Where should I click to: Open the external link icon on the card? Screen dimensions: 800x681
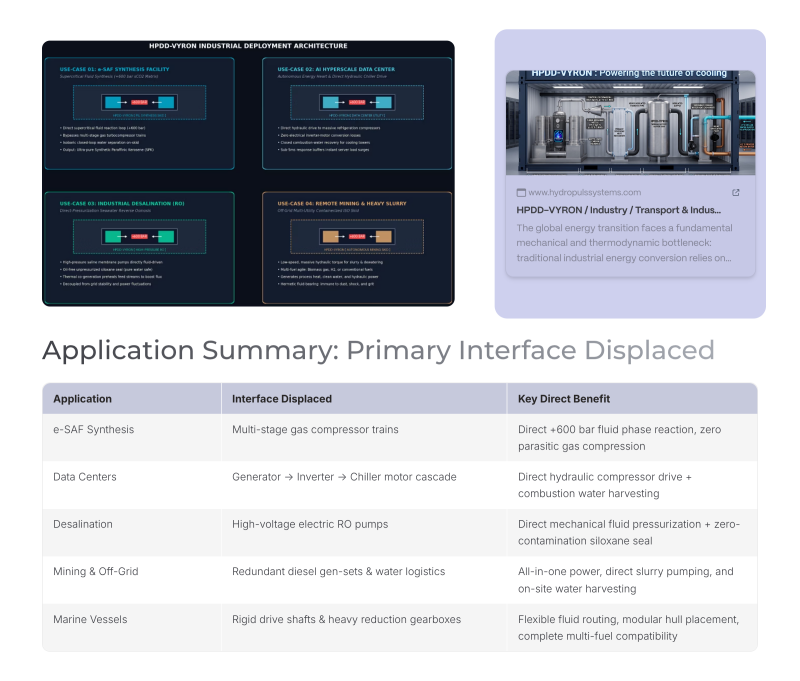735,192
